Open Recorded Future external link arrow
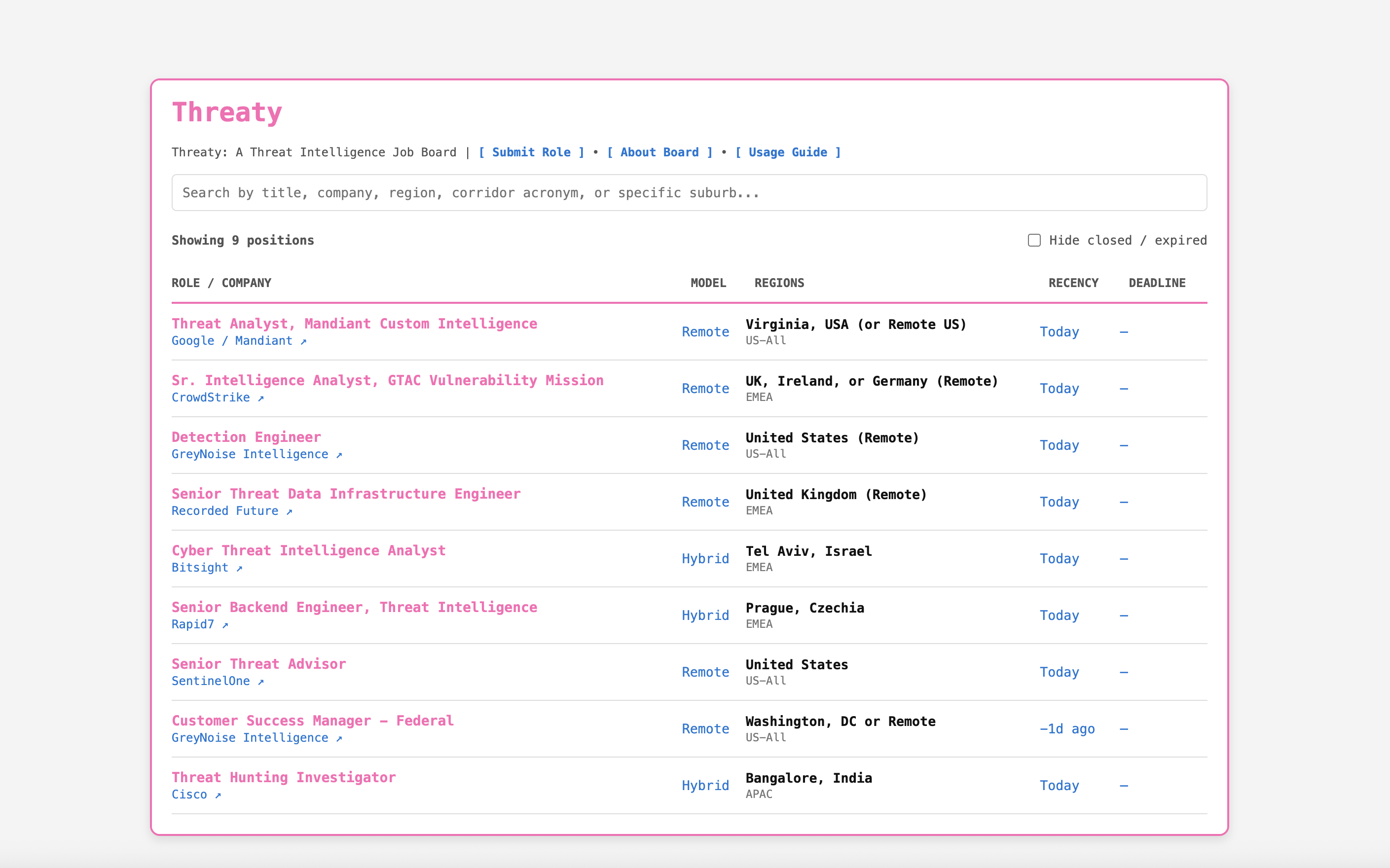 click(x=290, y=511)
